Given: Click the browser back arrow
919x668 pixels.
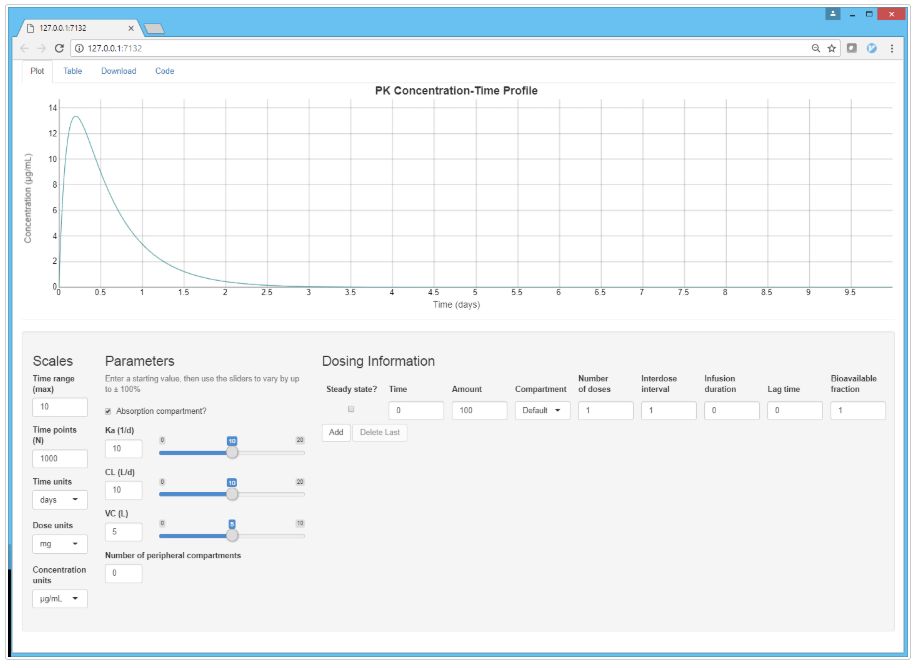Looking at the screenshot, I should 24,49.
